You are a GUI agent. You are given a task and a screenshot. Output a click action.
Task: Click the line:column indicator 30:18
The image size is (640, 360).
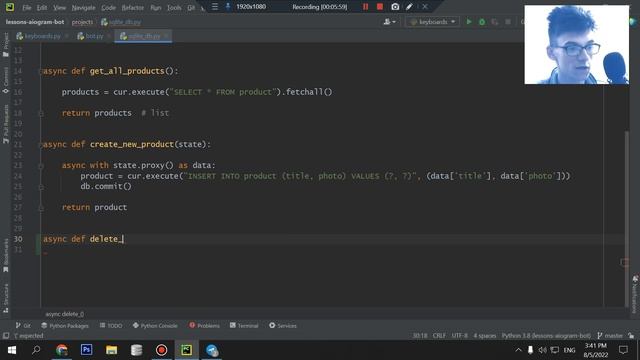point(420,336)
